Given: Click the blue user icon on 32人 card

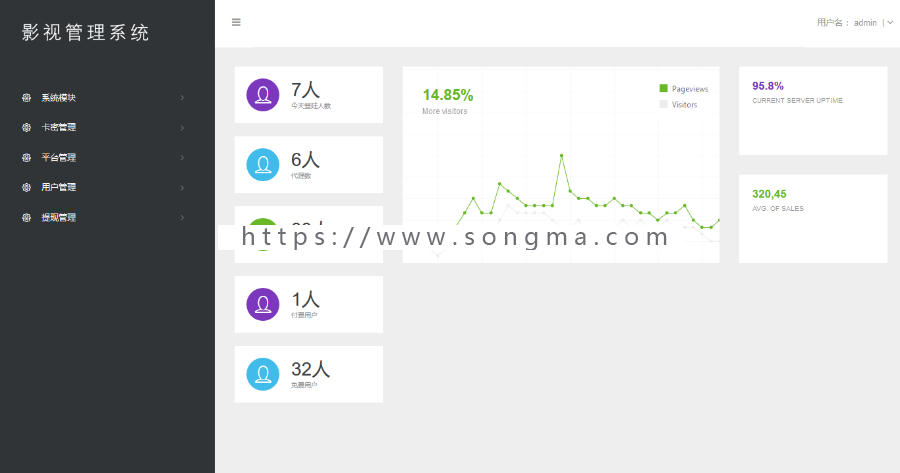Looking at the screenshot, I should pos(262,374).
